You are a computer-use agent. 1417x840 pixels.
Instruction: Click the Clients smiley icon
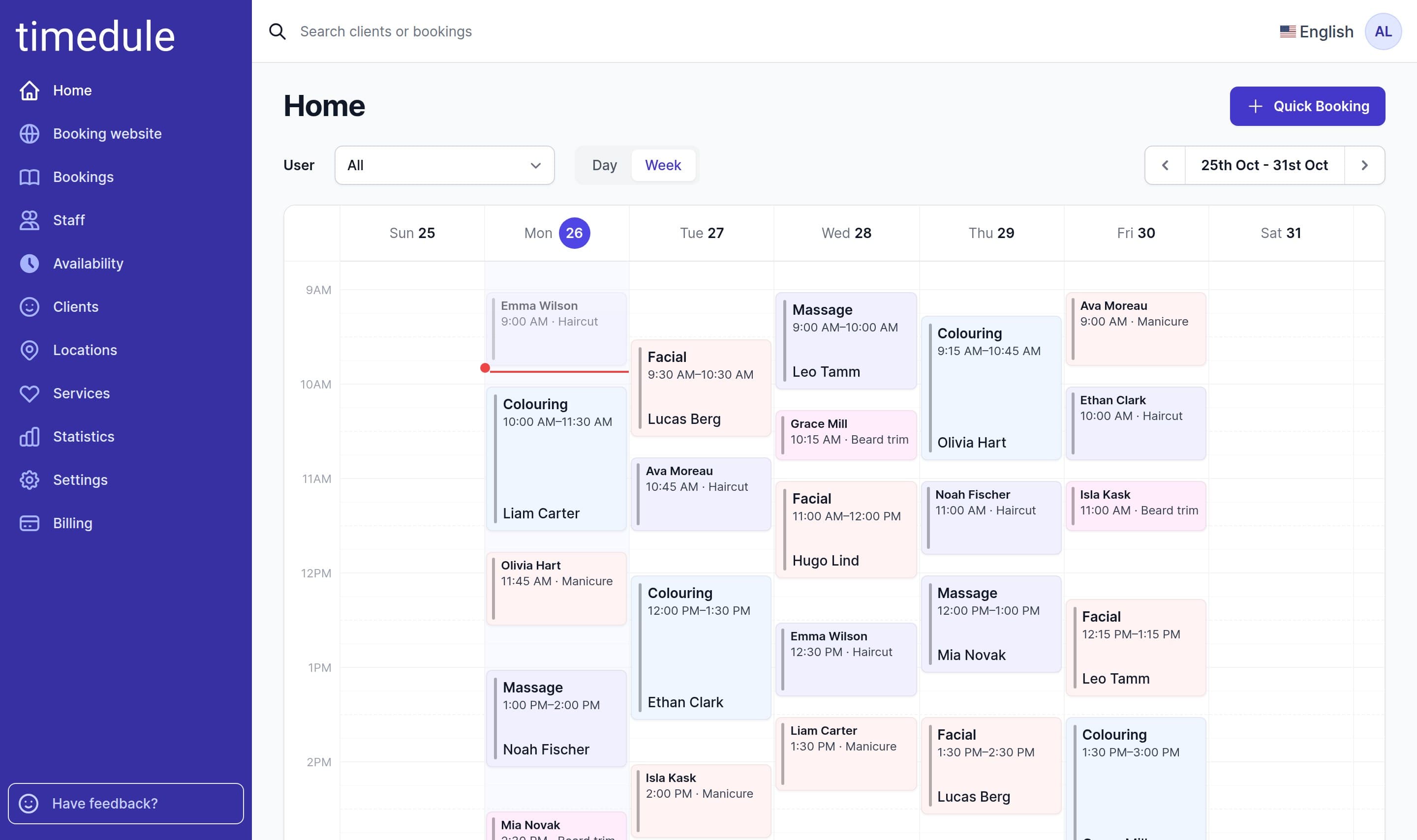tap(30, 307)
